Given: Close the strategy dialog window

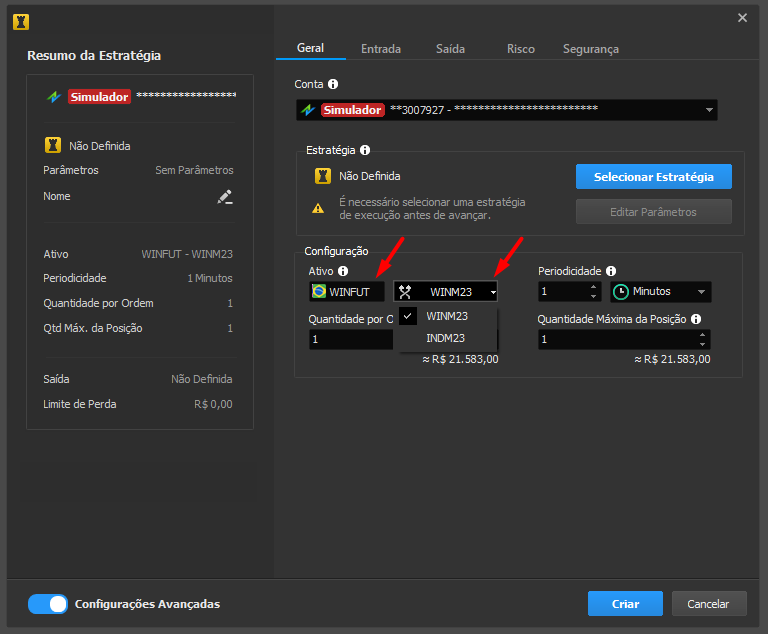Looking at the screenshot, I should 743,18.
